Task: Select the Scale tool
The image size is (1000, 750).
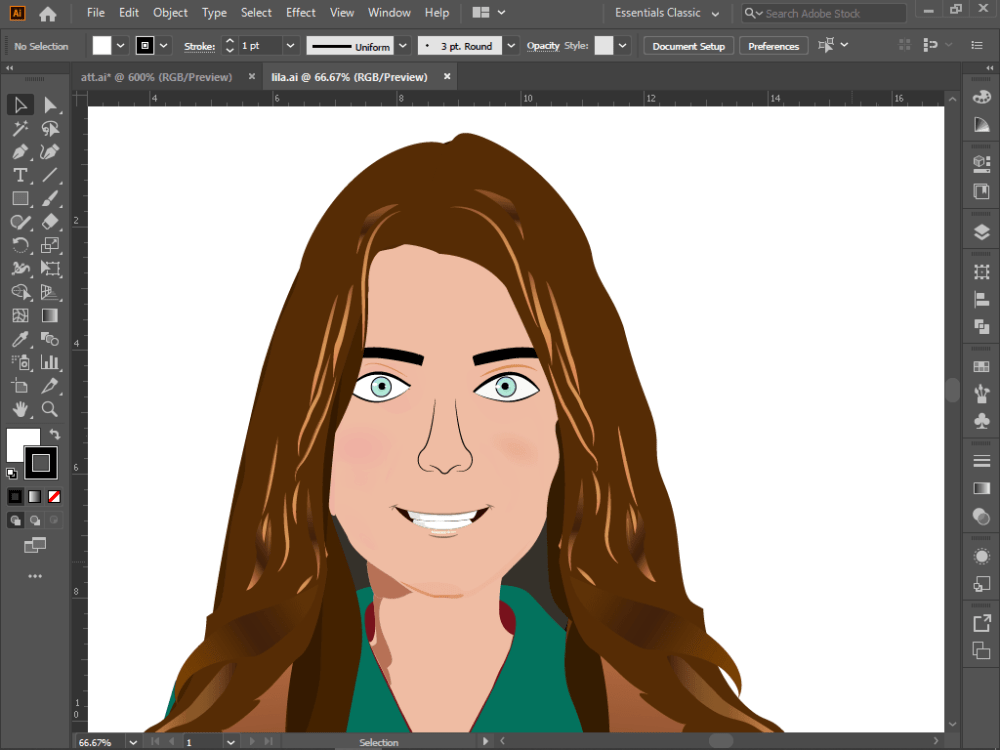Action: (x=50, y=246)
